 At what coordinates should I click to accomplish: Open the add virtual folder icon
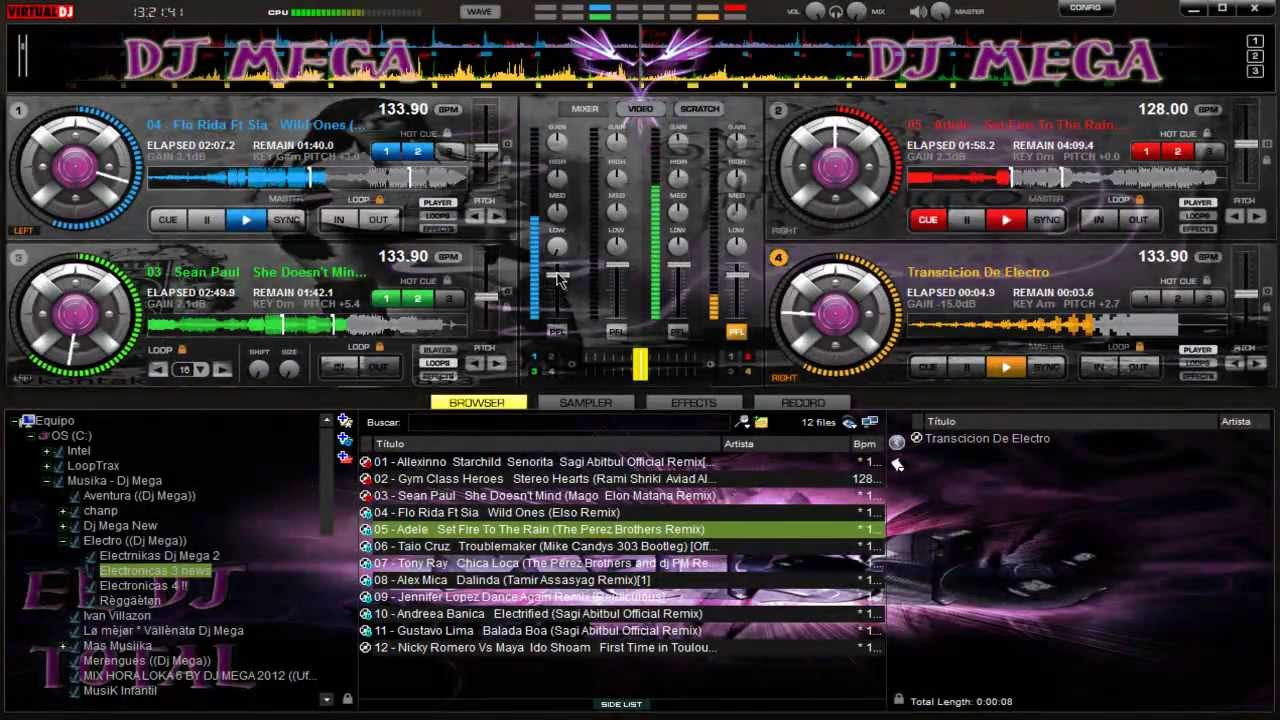coord(345,421)
